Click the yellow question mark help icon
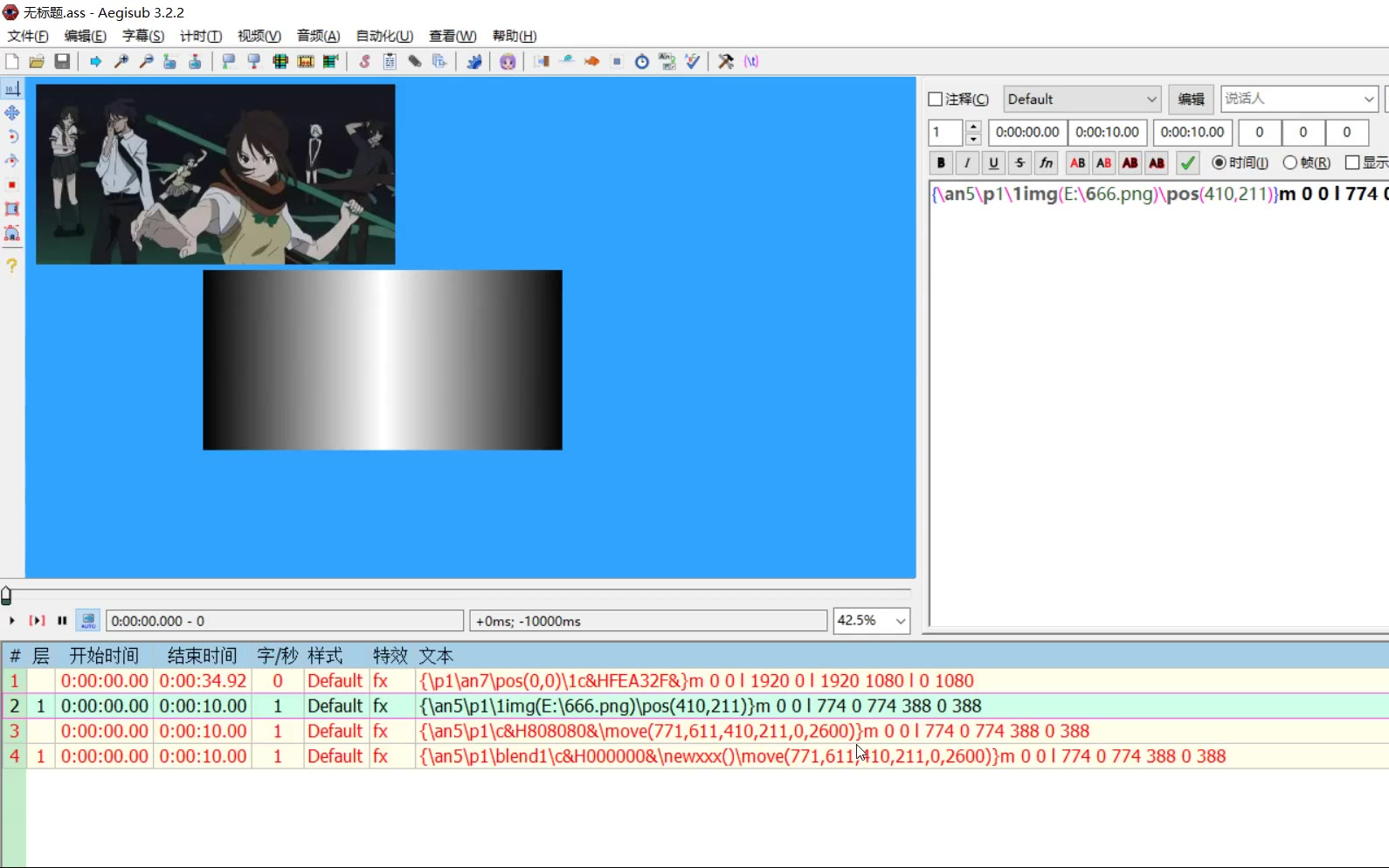The height and width of the screenshot is (868, 1389). pos(12,265)
